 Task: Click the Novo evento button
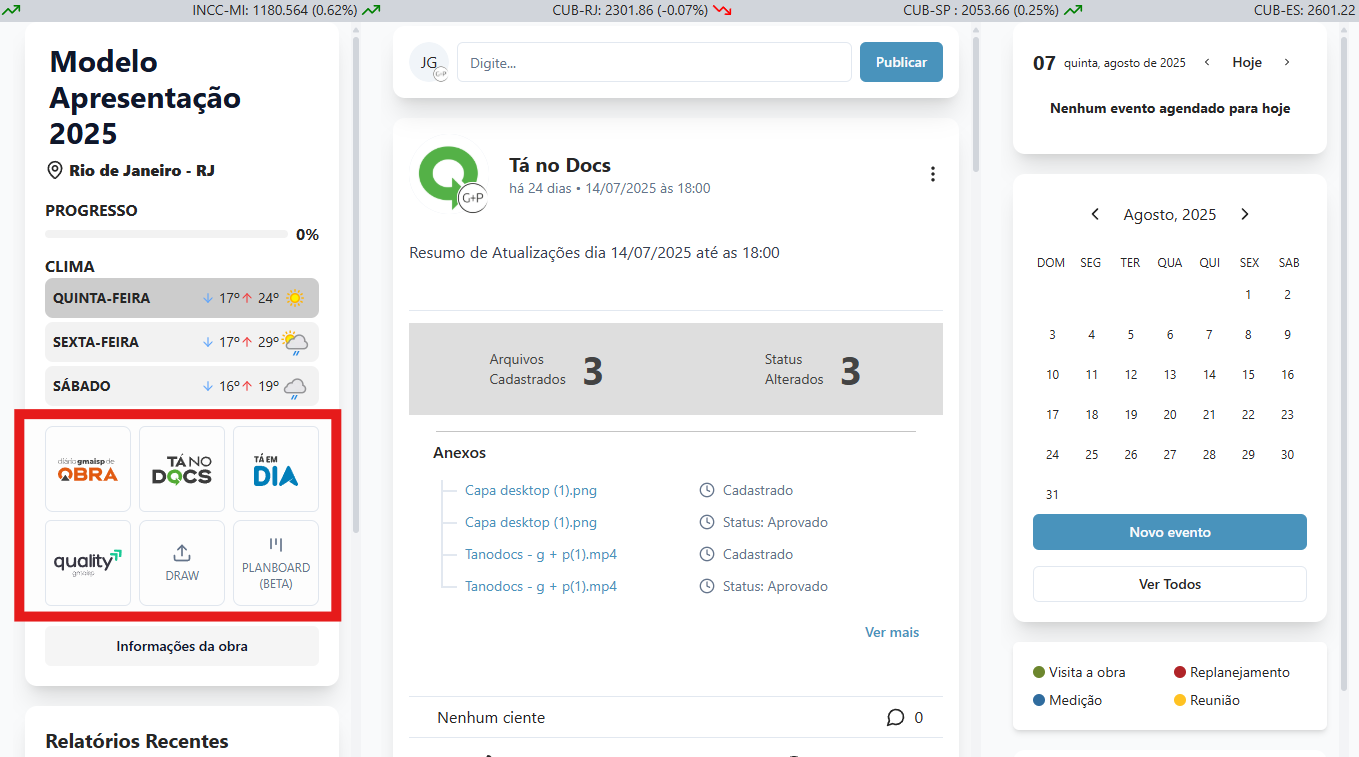1169,532
